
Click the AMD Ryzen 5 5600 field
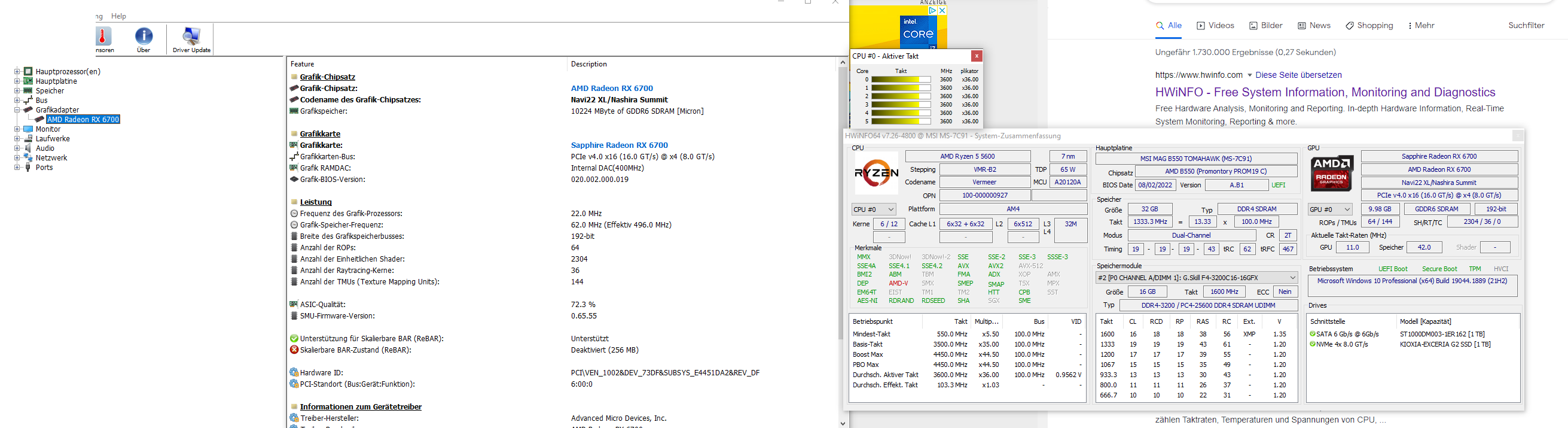coord(967,157)
